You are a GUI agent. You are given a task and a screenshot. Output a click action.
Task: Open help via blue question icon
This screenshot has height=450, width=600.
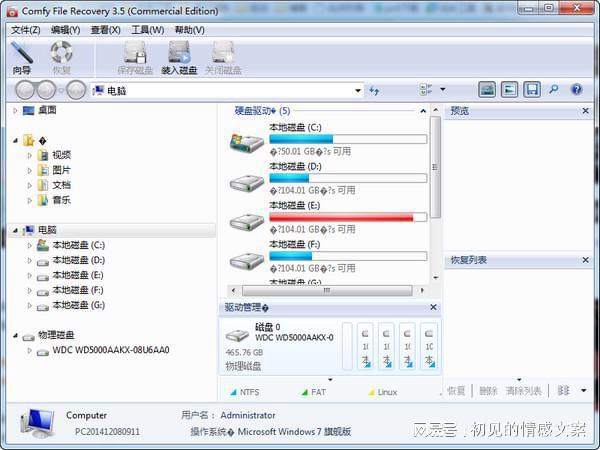pos(576,90)
